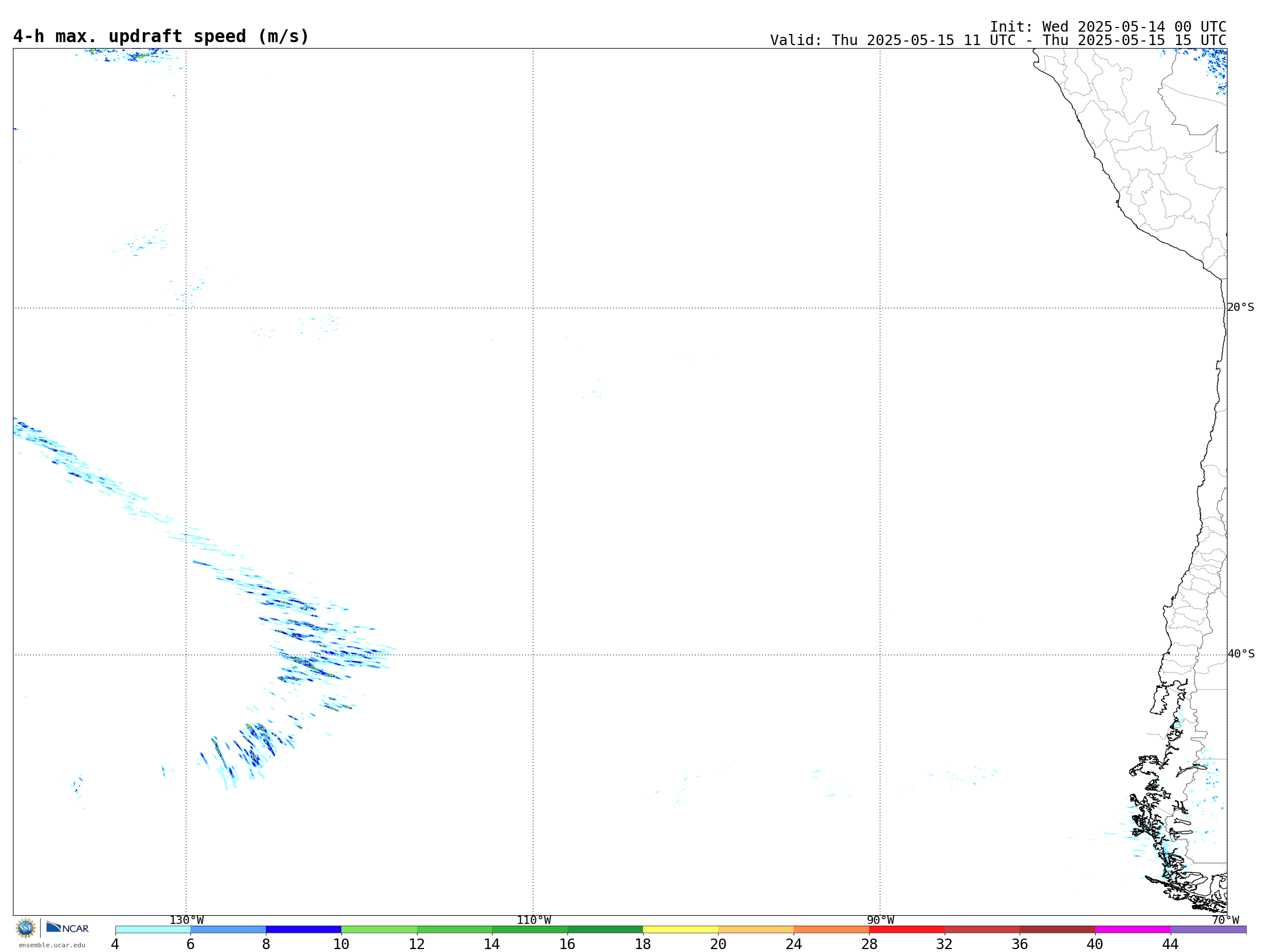Click the NSF logo icon
The image size is (1265, 952).
coord(26,928)
